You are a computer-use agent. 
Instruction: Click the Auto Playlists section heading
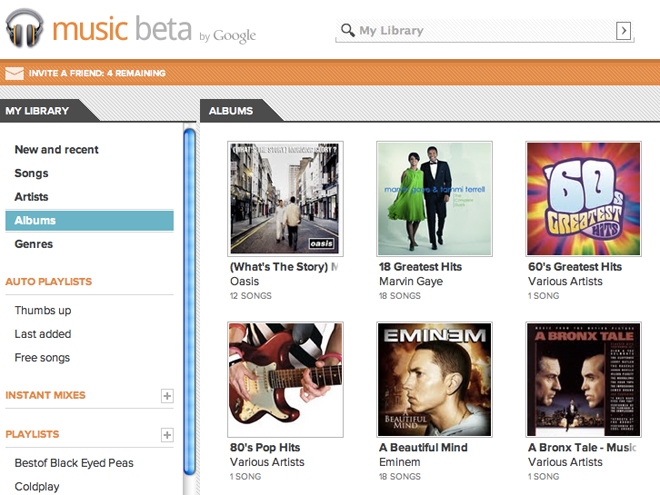[x=48, y=282]
